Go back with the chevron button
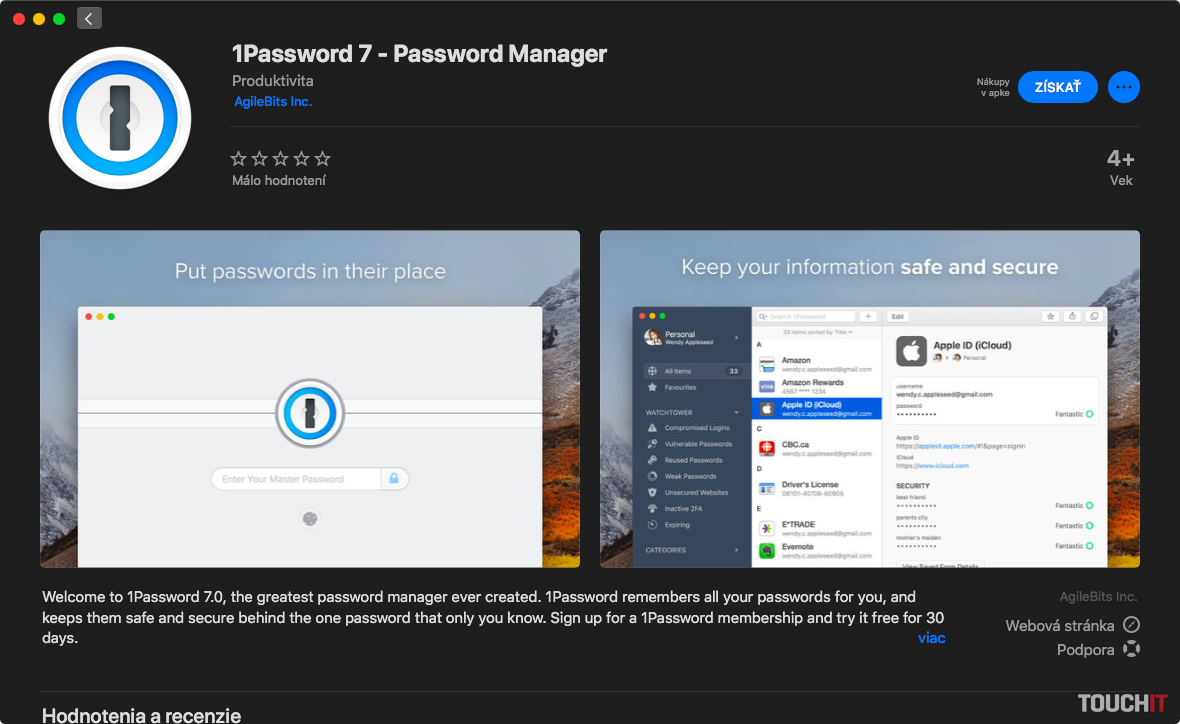1180x724 pixels. click(89, 18)
